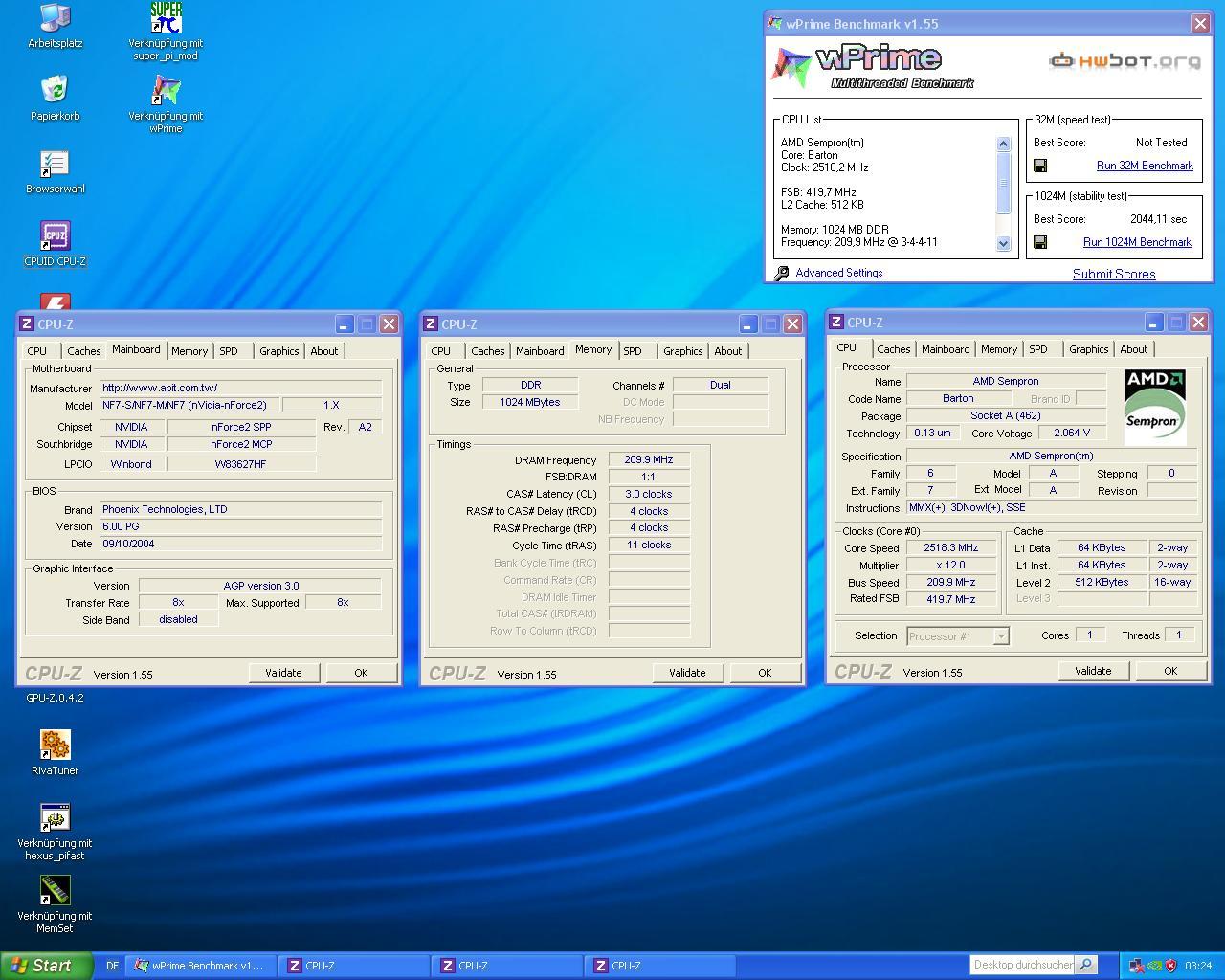Open the Papierkorb recycle bin icon

coord(55,99)
